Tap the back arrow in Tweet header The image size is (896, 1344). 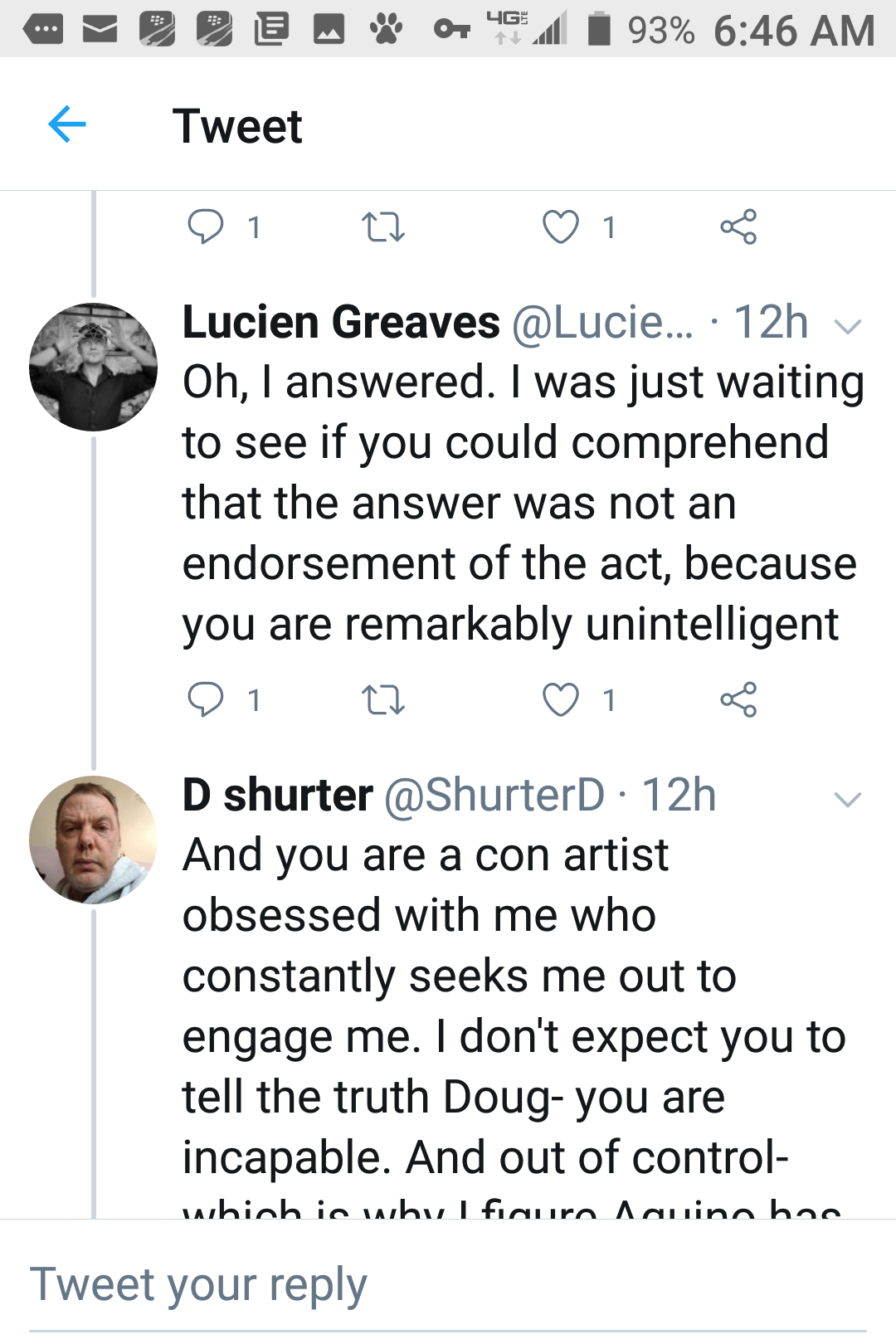point(67,125)
